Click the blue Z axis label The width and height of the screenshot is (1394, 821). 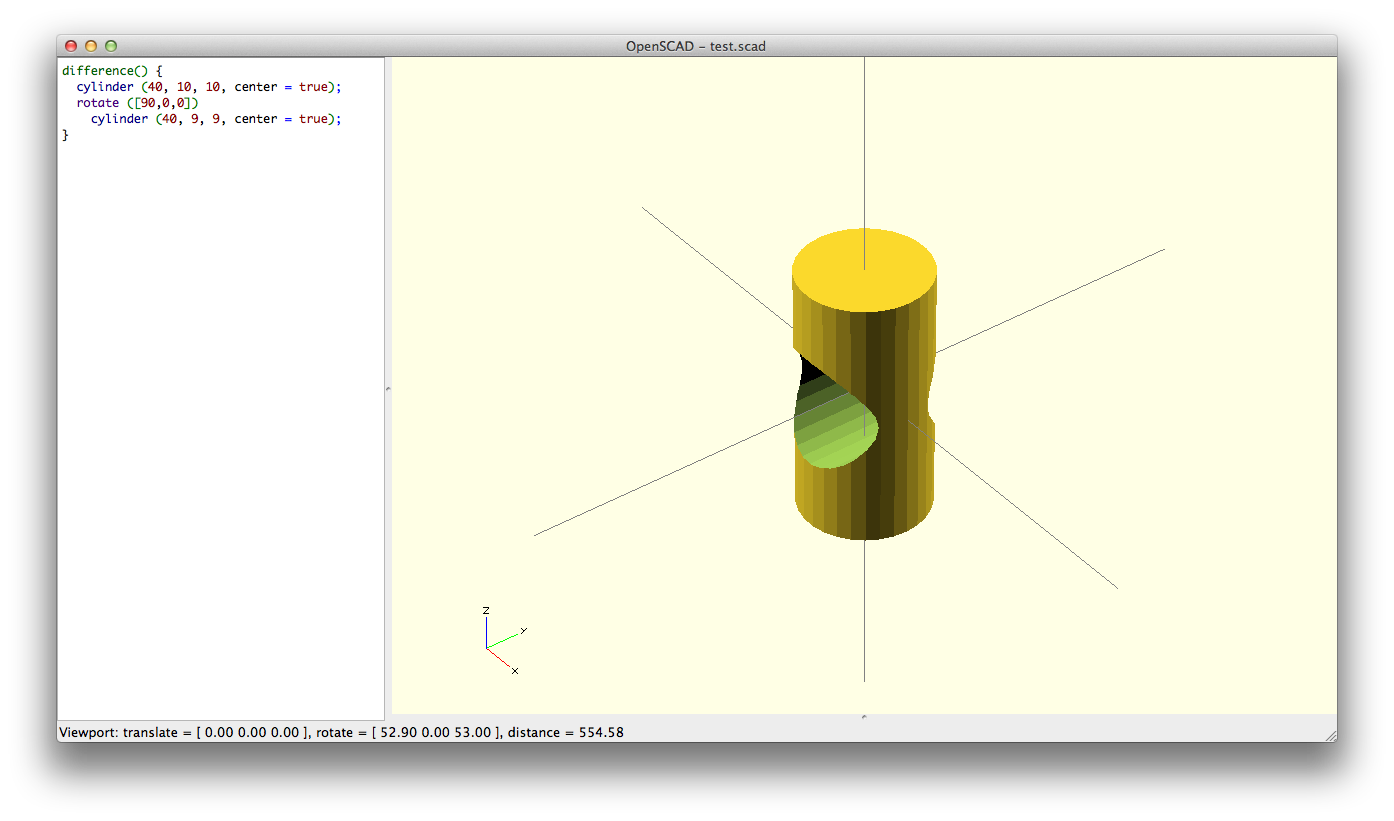tap(486, 610)
